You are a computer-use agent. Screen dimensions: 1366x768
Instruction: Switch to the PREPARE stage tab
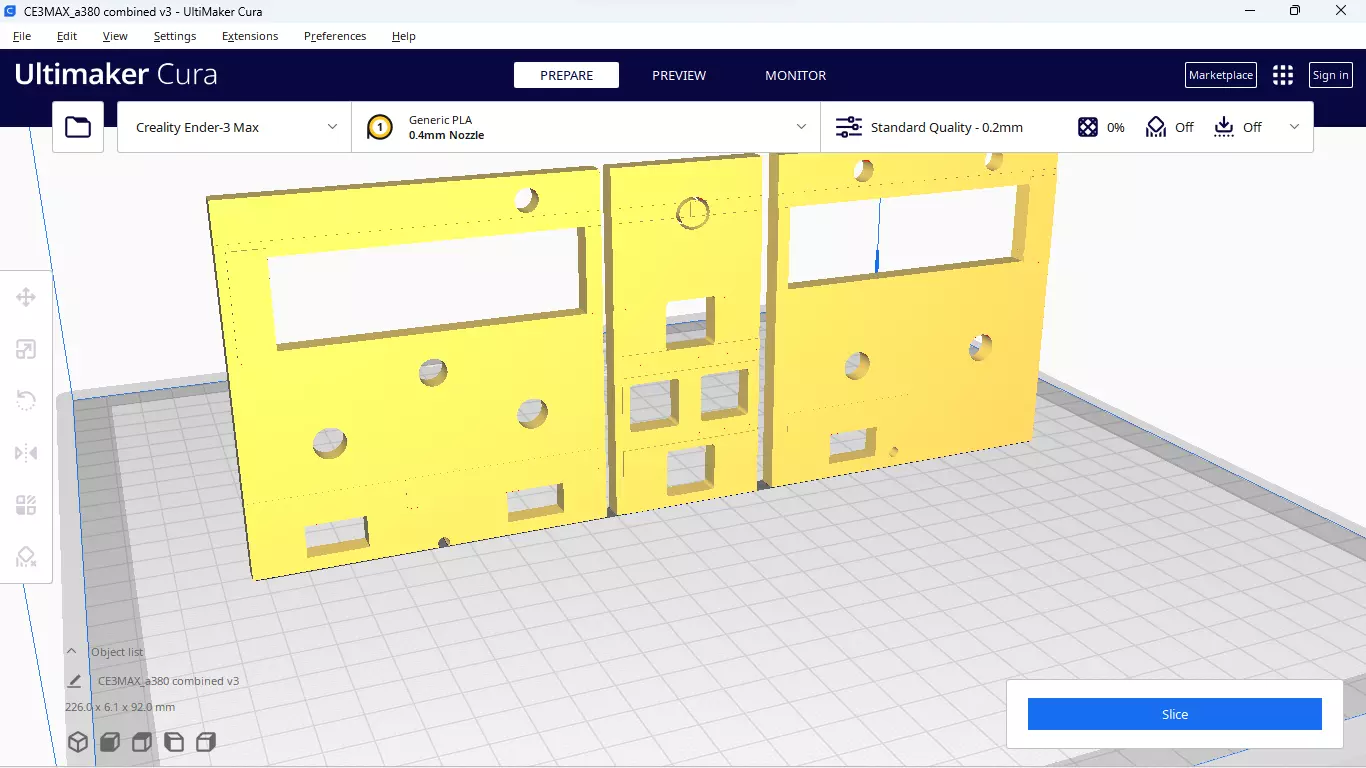566,75
